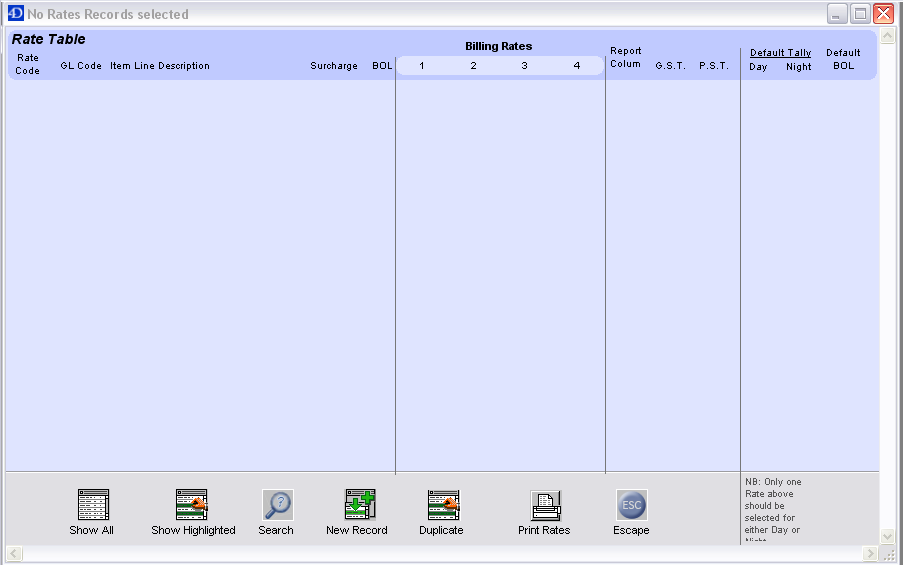
Task: Click the Show Highlighted icon
Action: click(x=192, y=505)
